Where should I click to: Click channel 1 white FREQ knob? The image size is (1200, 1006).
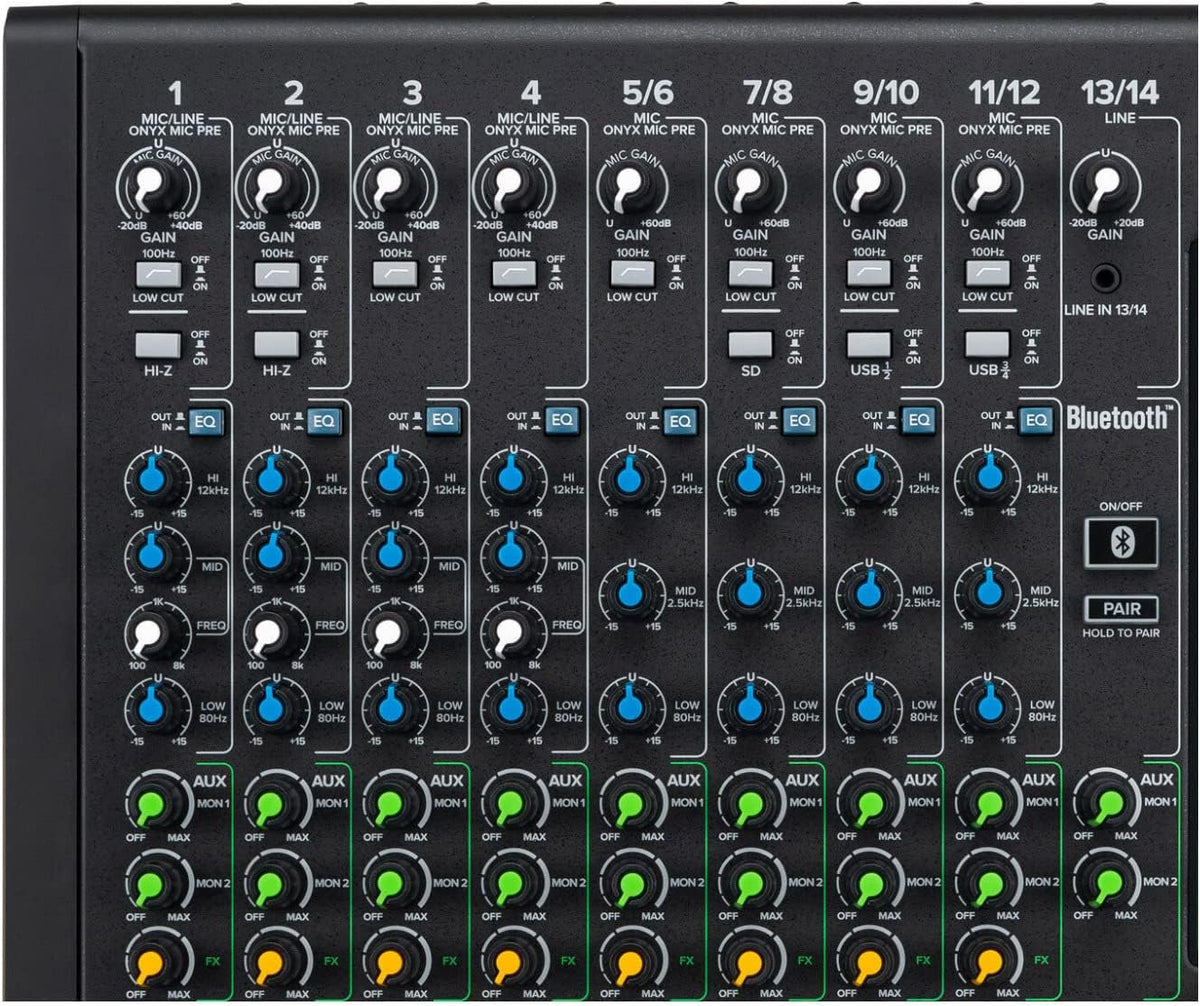[x=150, y=634]
